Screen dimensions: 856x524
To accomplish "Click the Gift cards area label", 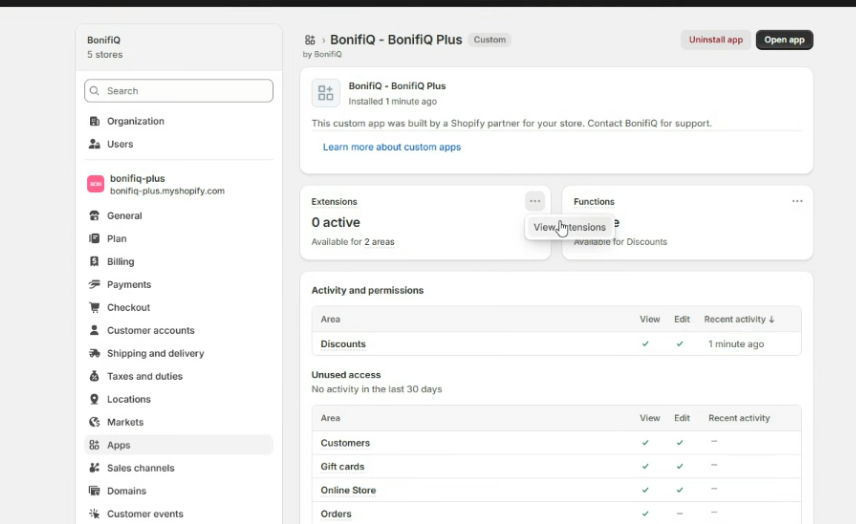I will (342, 467).
